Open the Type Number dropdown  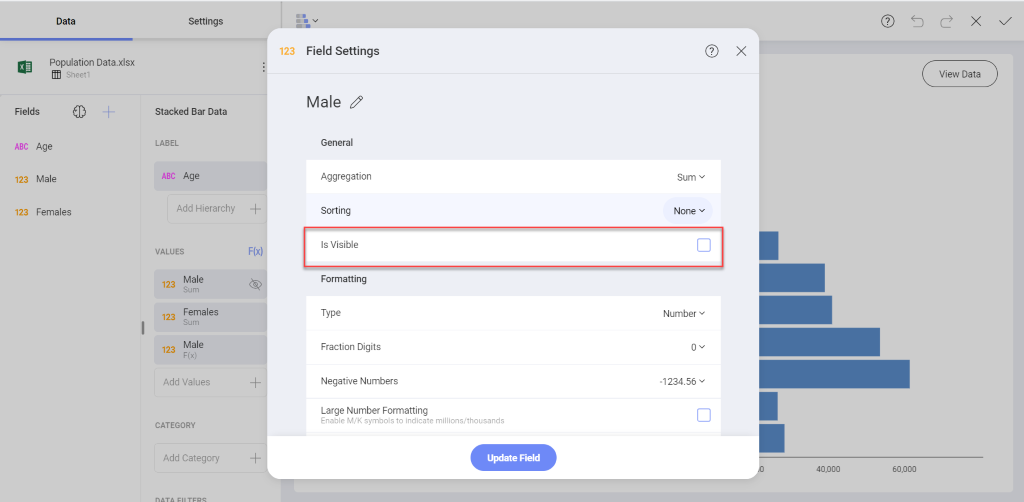tap(684, 313)
